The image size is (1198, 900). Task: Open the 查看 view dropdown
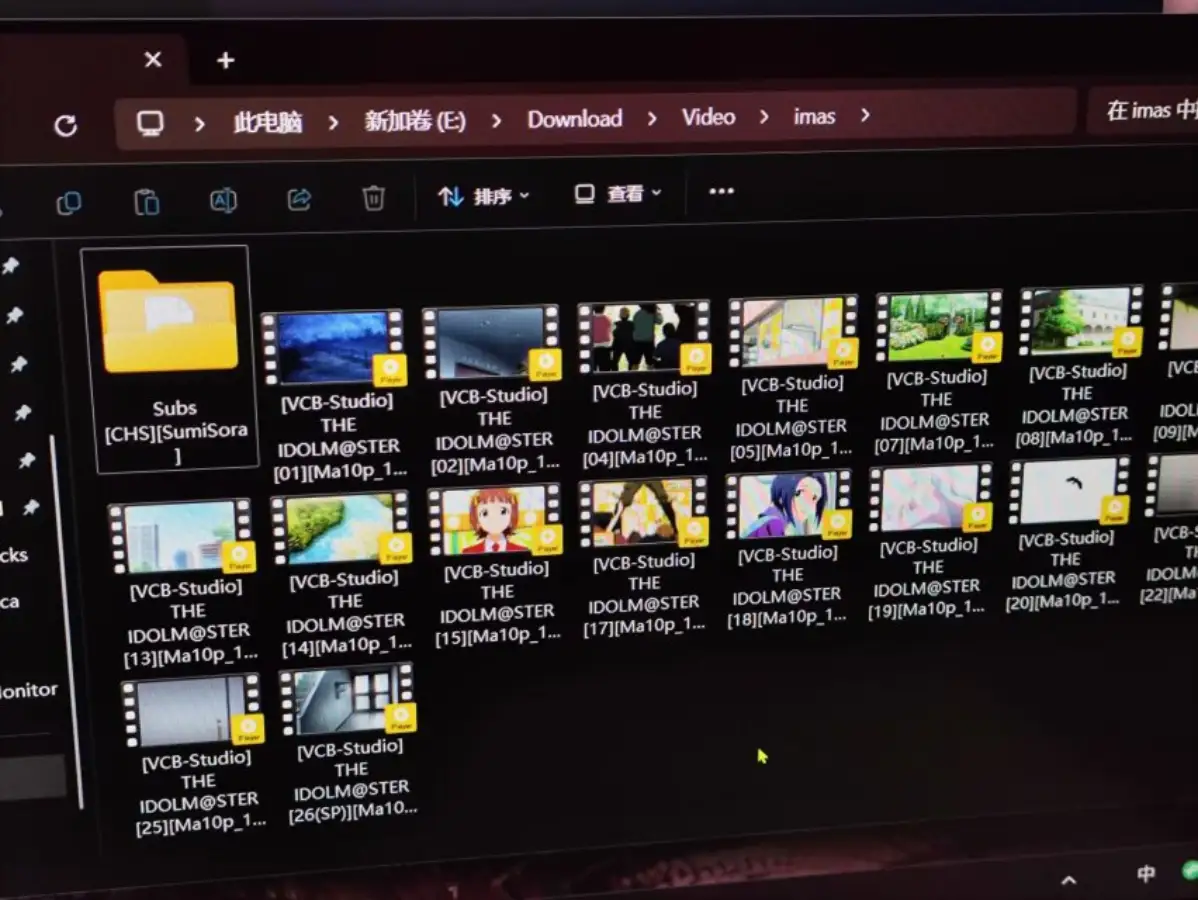[618, 193]
